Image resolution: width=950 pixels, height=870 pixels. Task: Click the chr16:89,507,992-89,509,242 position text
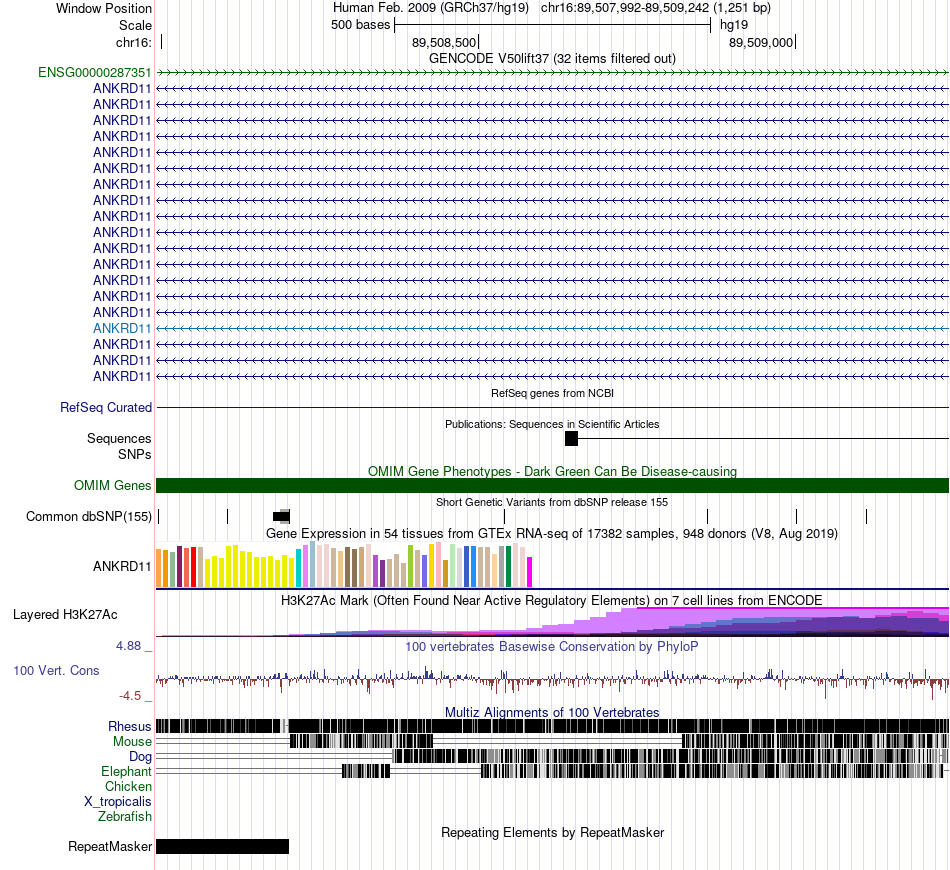point(656,8)
